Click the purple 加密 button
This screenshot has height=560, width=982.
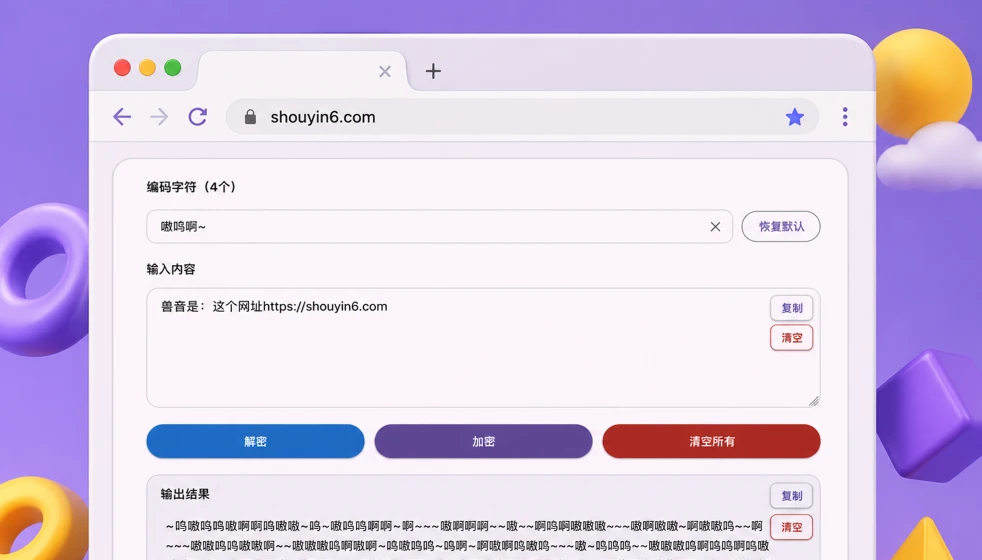coord(483,441)
